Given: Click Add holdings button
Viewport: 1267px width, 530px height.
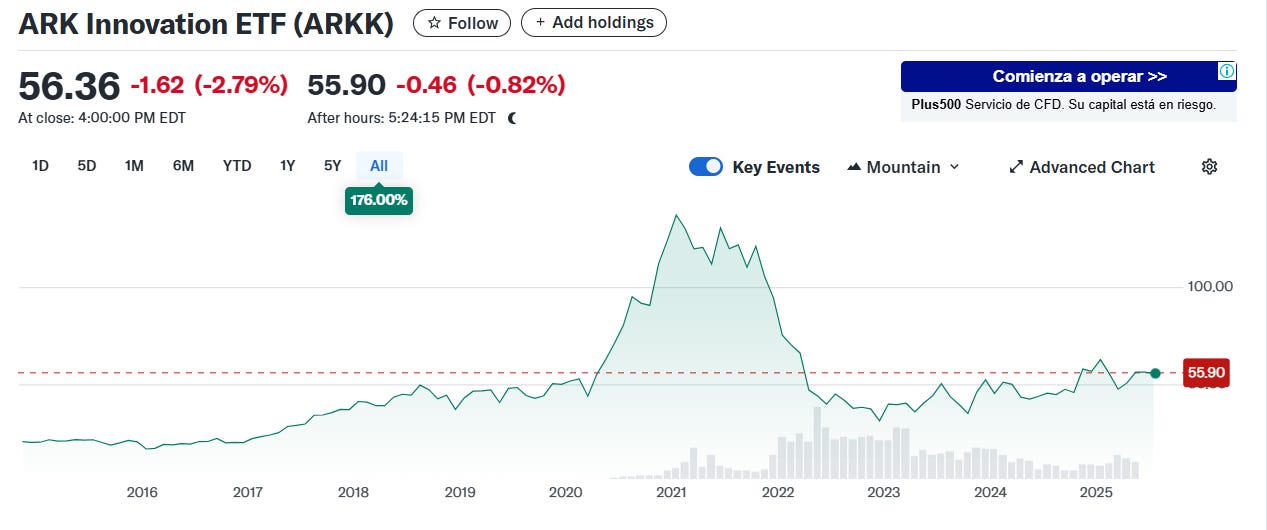Looking at the screenshot, I should click(594, 22).
